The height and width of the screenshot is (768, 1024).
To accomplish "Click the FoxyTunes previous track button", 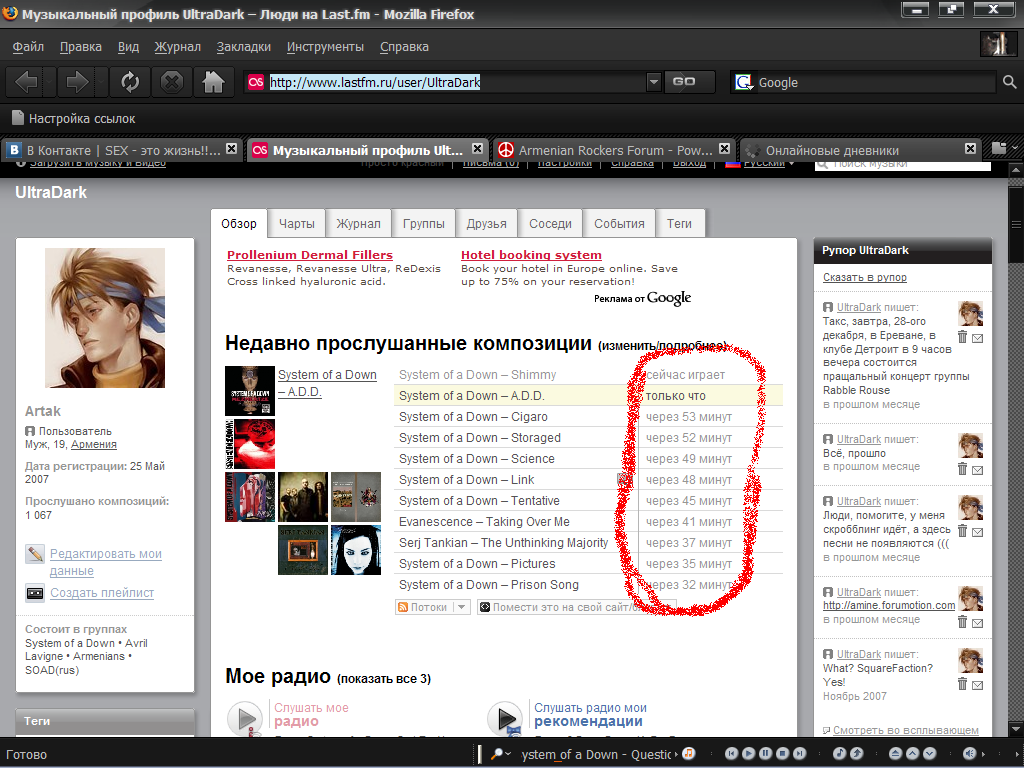I will tap(731, 754).
